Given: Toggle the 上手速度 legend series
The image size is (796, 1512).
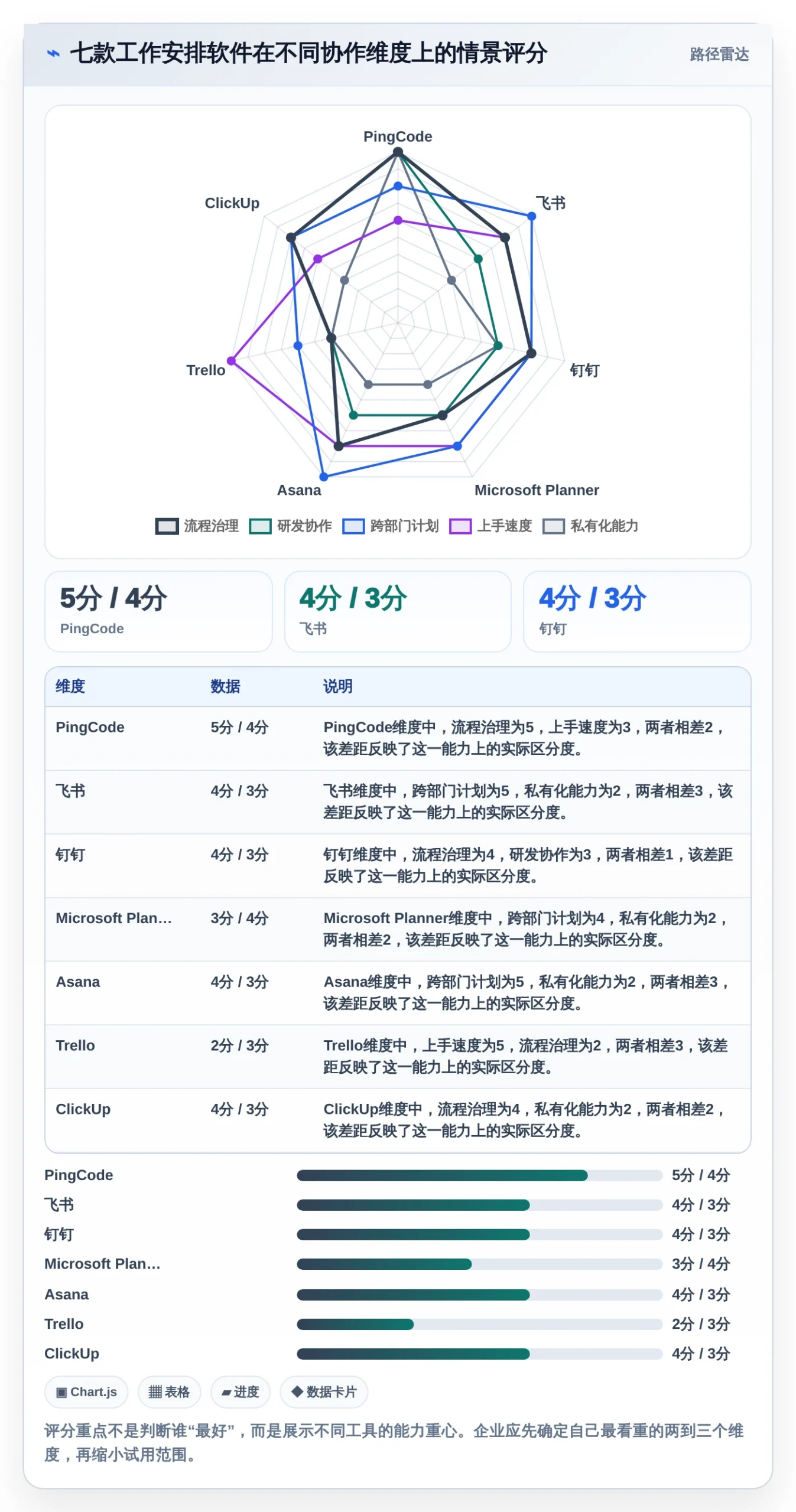Looking at the screenshot, I should click(x=490, y=526).
